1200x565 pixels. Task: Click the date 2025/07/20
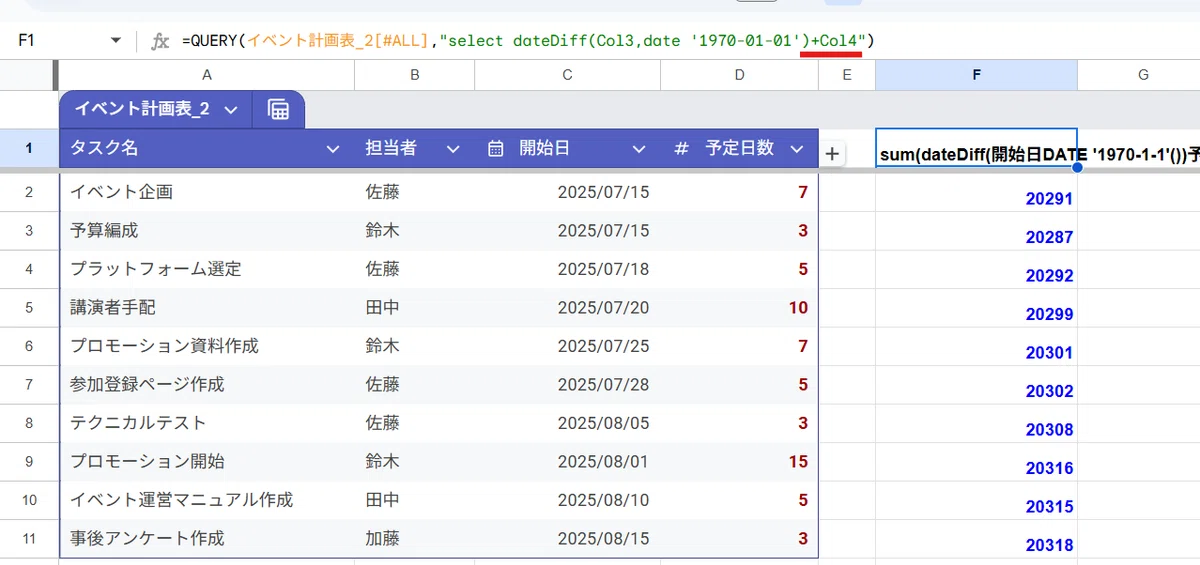click(x=603, y=307)
